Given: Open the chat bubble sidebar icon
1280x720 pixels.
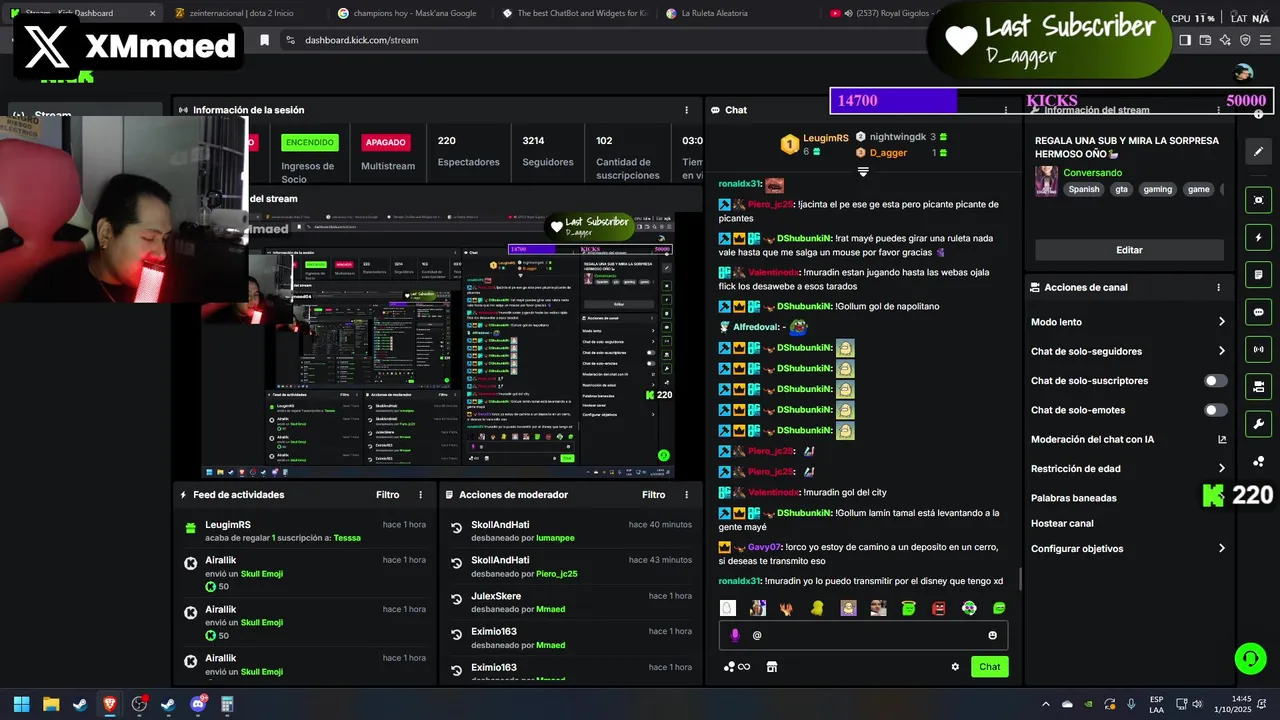Looking at the screenshot, I should coord(1258,312).
